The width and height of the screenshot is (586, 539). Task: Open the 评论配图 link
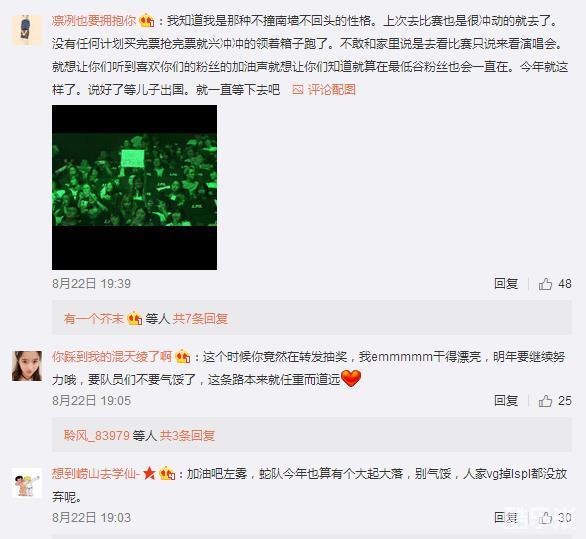[x=331, y=90]
